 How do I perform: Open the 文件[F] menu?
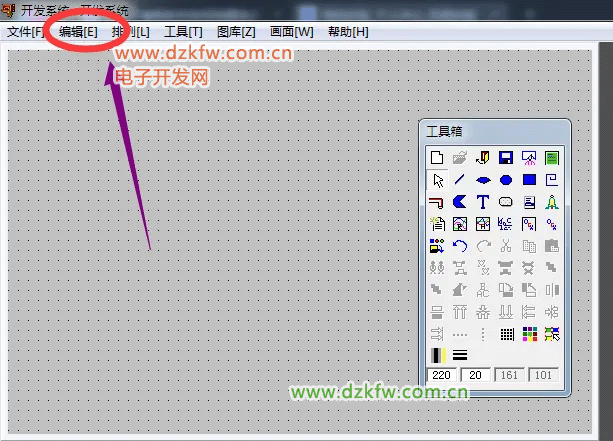pyautogui.click(x=25, y=32)
